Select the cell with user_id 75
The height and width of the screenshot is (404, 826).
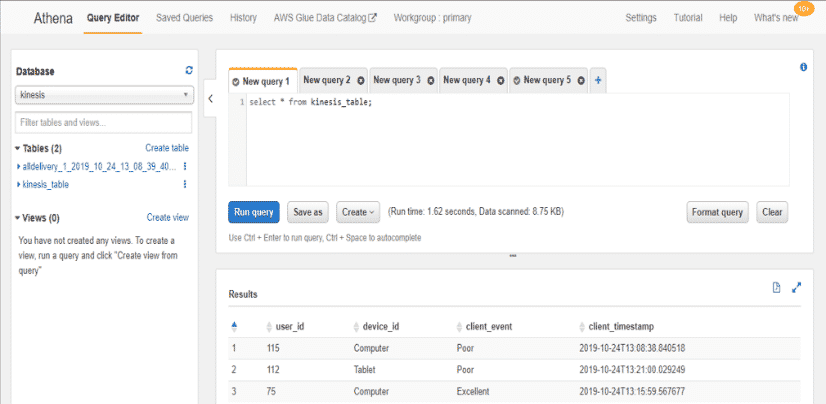pos(271,391)
